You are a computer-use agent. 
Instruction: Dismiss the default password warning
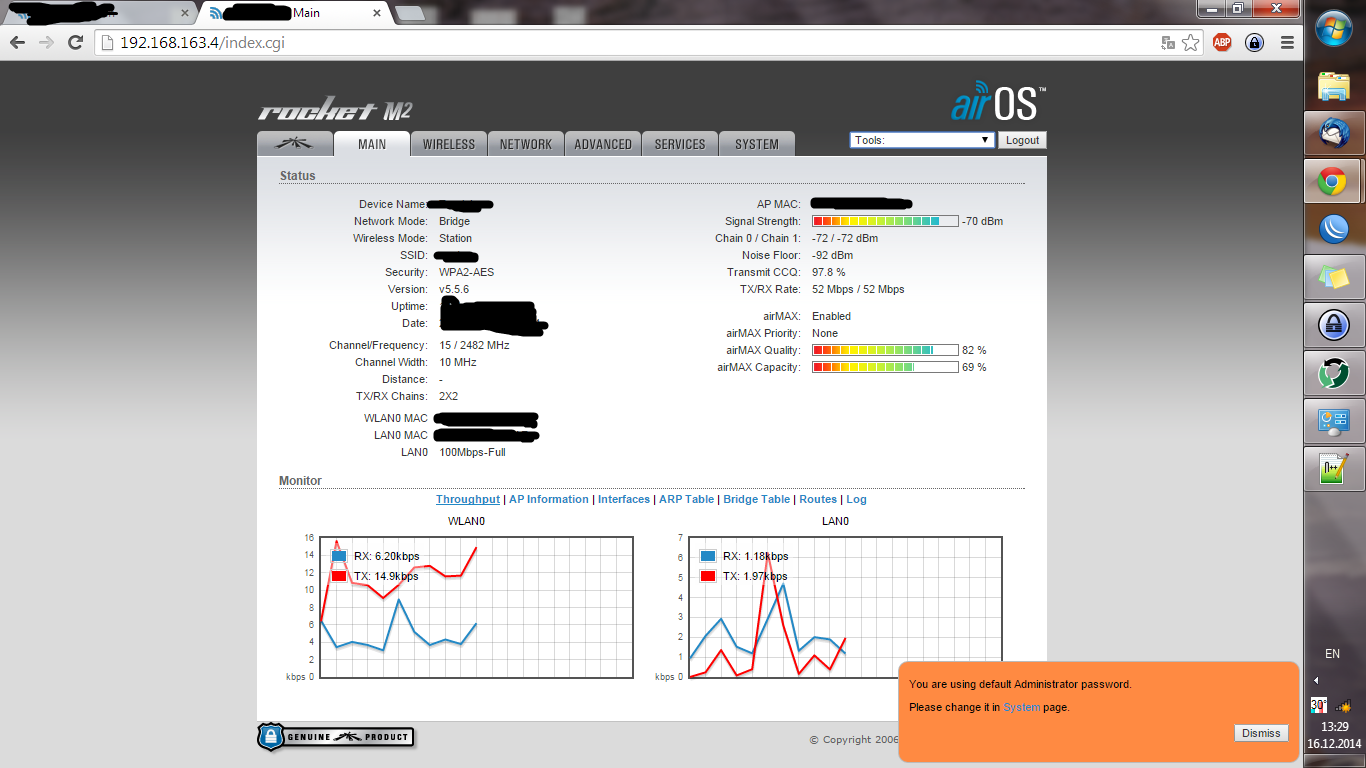point(1260,733)
